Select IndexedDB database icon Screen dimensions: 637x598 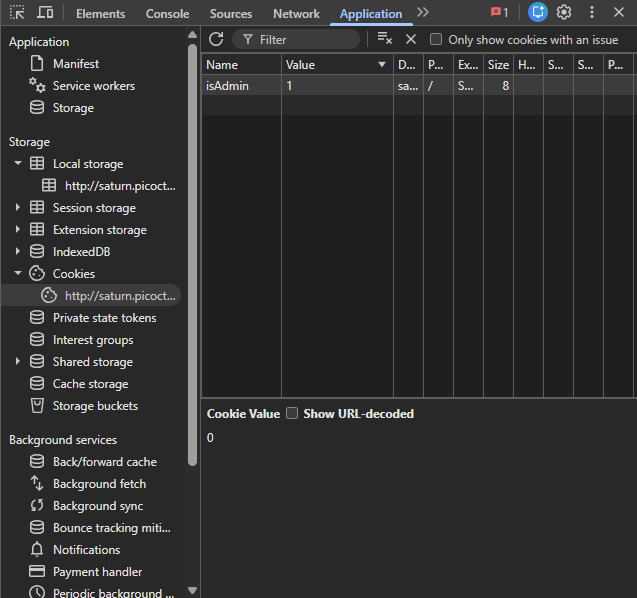tap(37, 251)
